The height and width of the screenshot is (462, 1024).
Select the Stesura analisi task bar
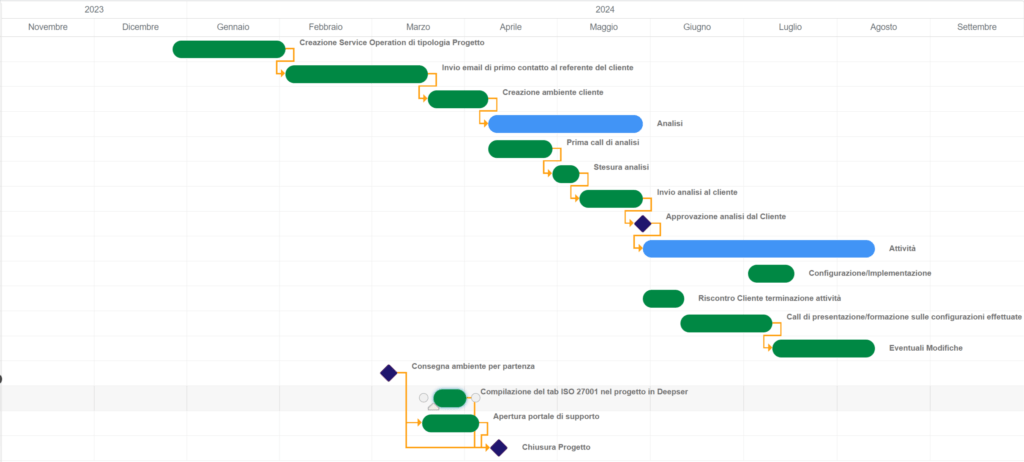tap(566, 174)
